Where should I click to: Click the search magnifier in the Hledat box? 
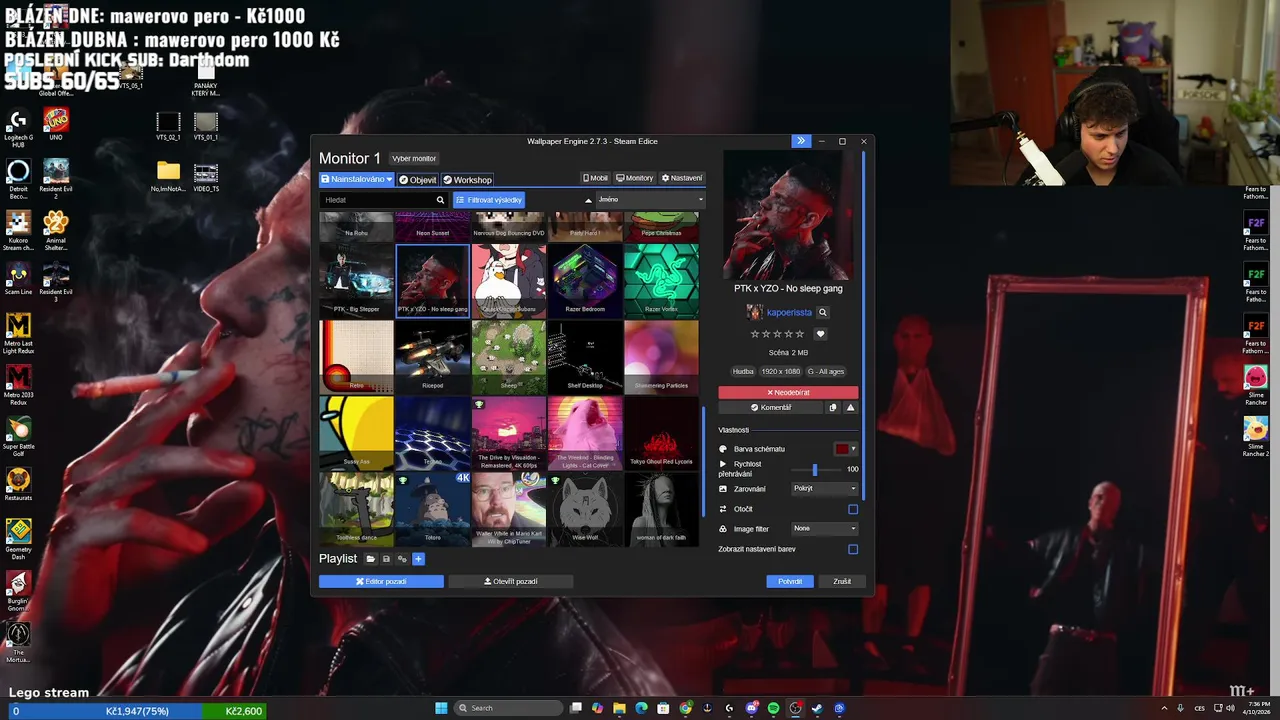click(440, 200)
